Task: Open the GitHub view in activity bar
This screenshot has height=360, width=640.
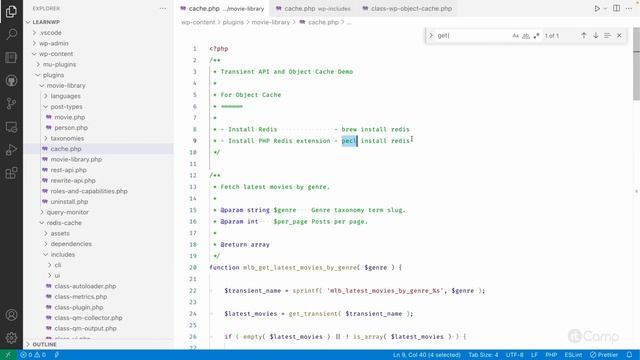Action: (x=11, y=80)
